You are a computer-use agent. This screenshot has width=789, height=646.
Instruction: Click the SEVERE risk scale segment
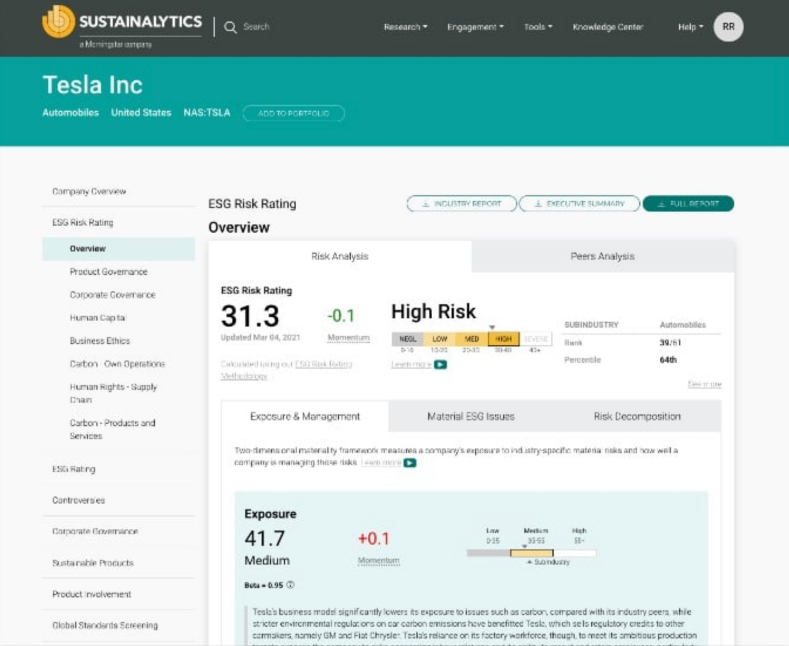(x=536, y=339)
